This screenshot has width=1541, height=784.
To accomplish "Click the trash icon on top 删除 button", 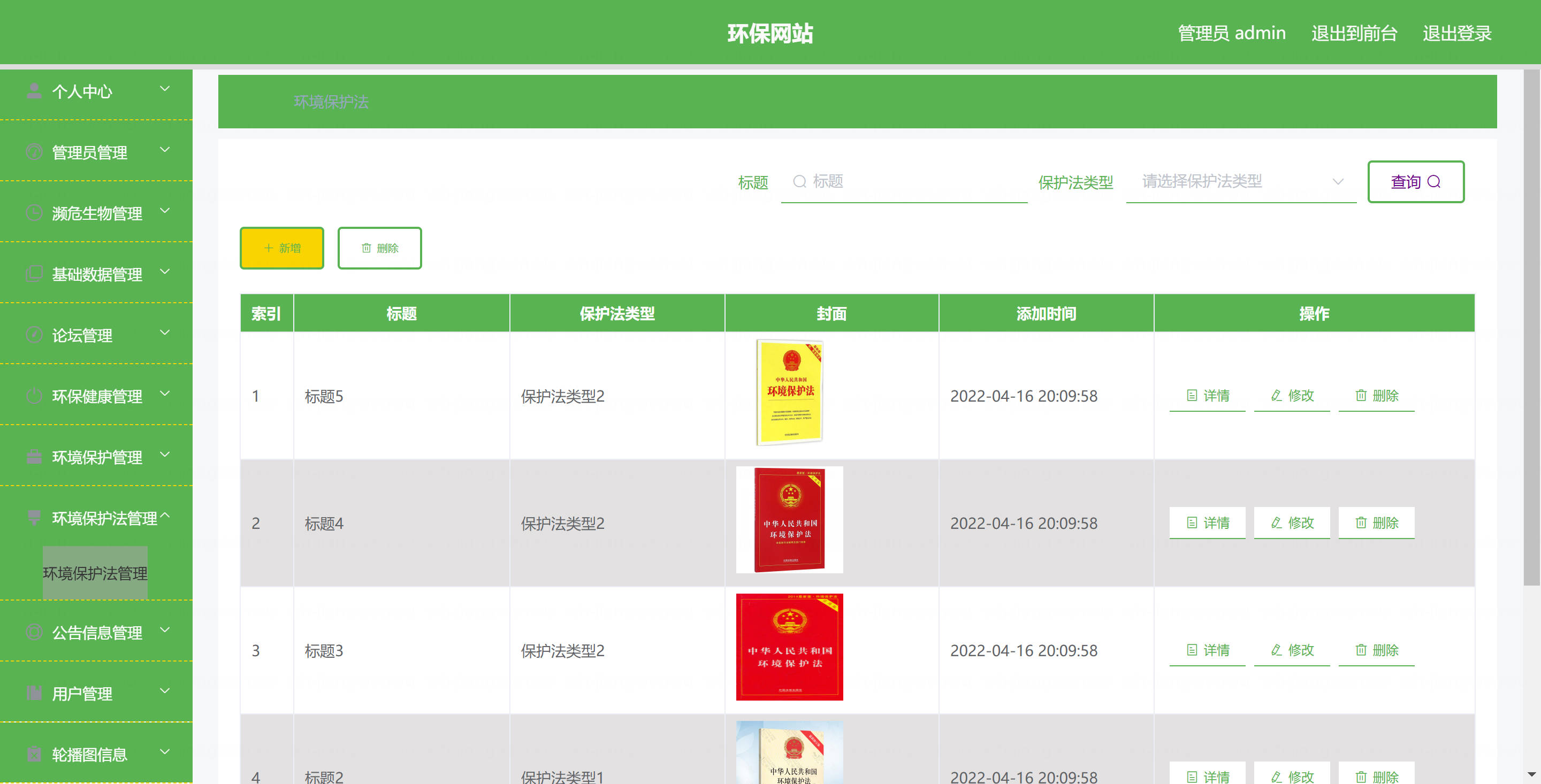I will pyautogui.click(x=366, y=248).
